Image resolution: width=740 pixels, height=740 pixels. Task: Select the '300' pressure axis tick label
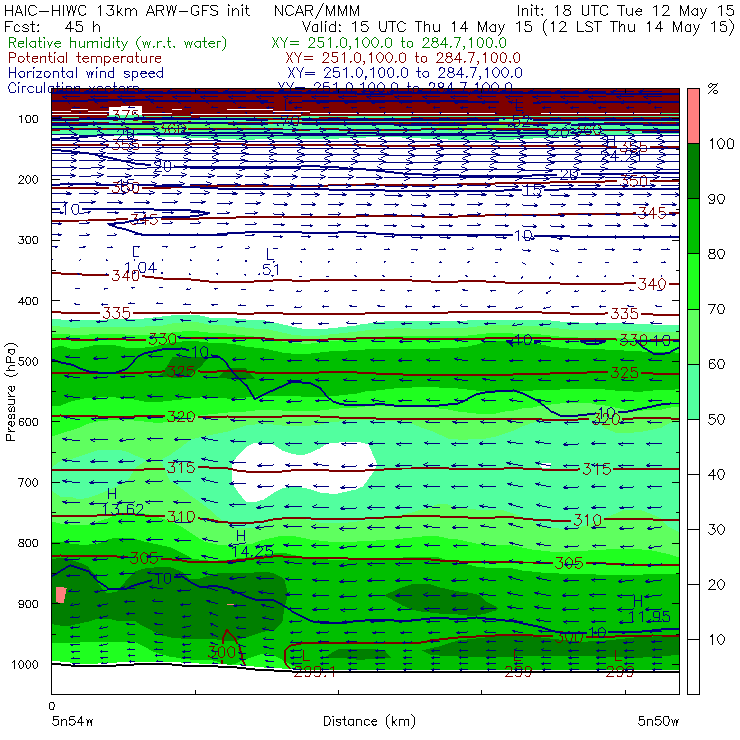(x=28, y=240)
